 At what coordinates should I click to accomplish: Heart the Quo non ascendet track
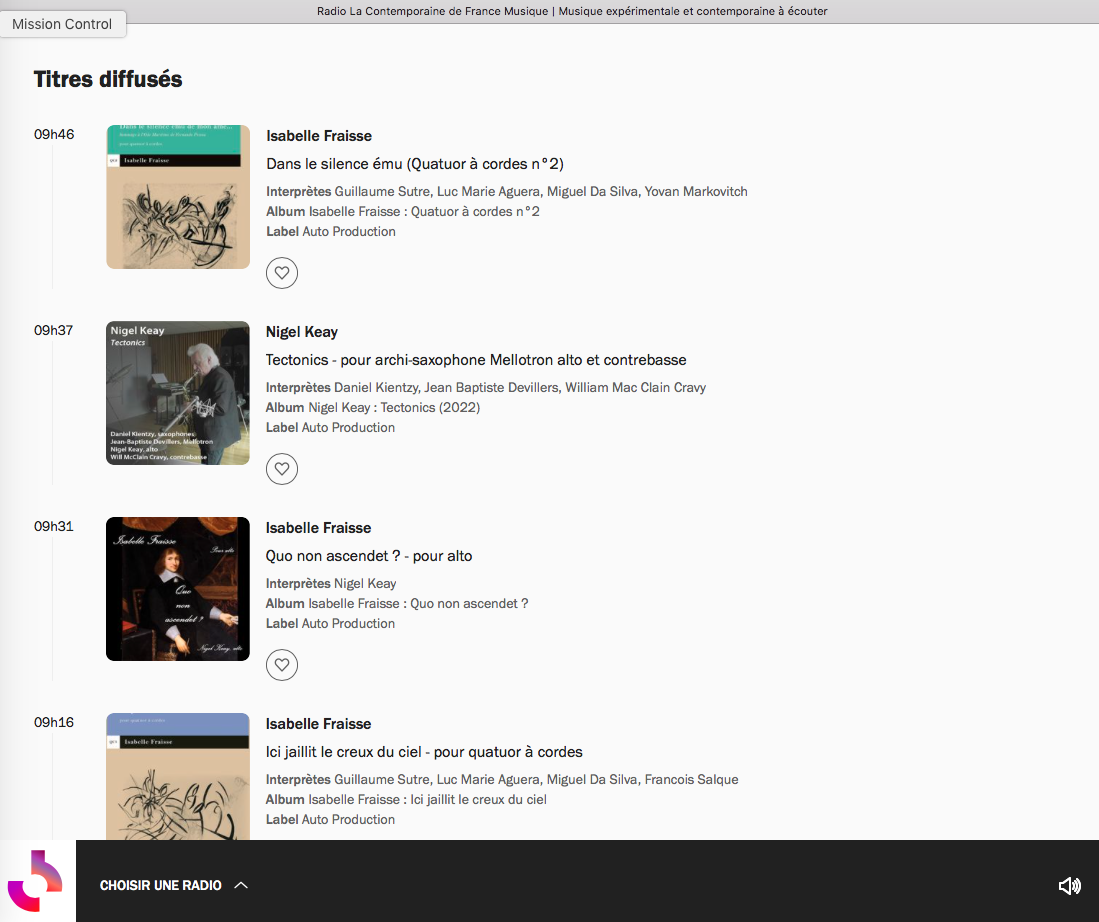point(282,665)
